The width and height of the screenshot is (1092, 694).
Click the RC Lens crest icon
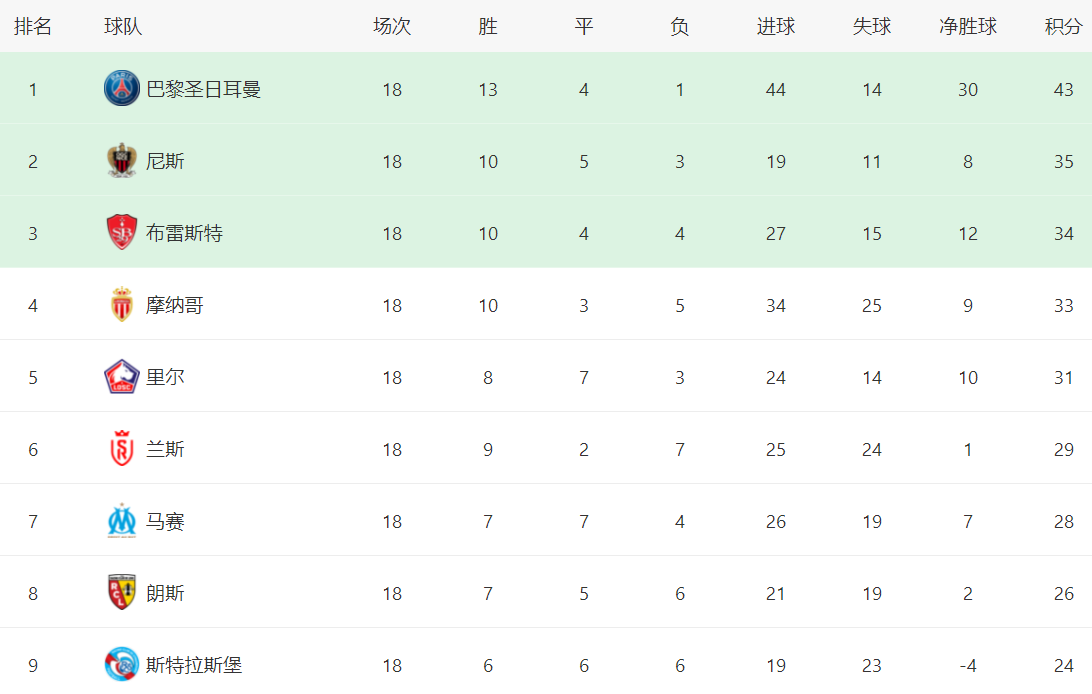pos(122,592)
